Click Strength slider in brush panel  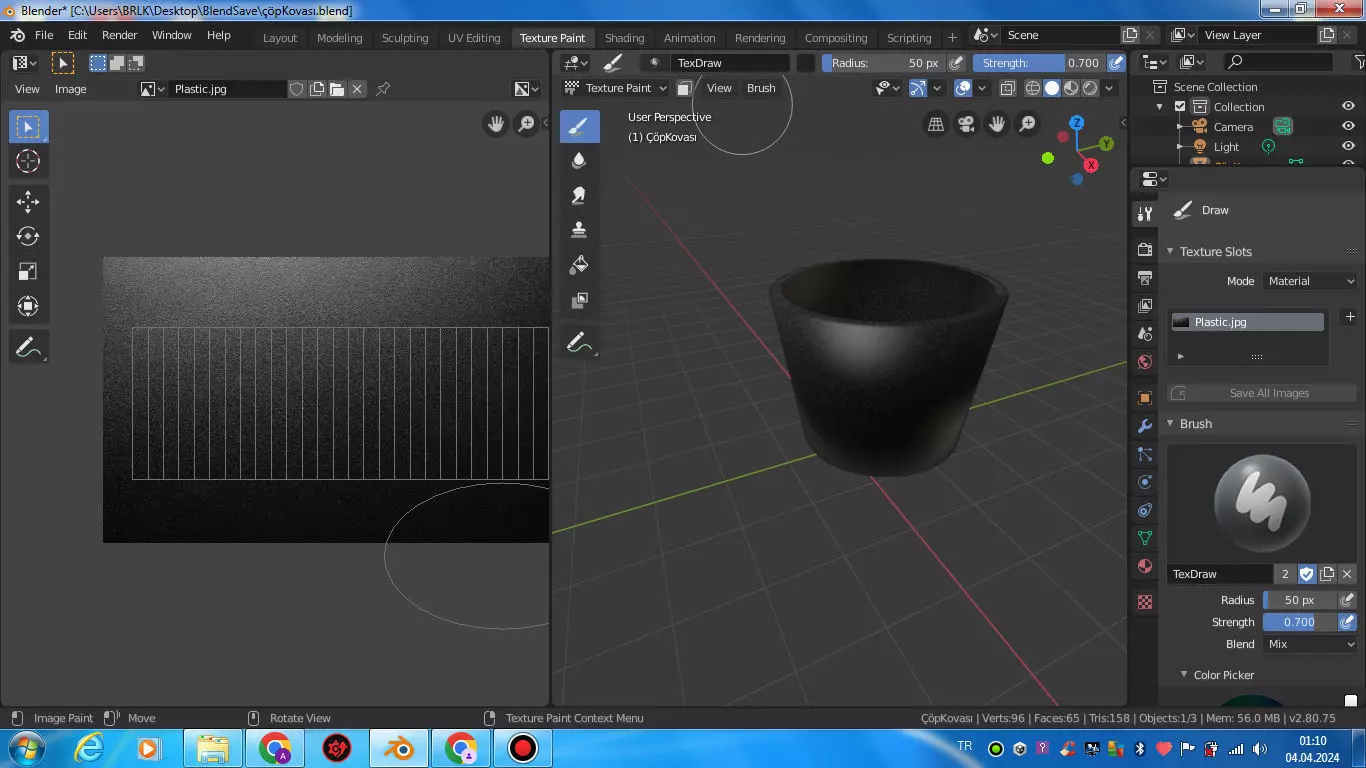coord(1300,622)
